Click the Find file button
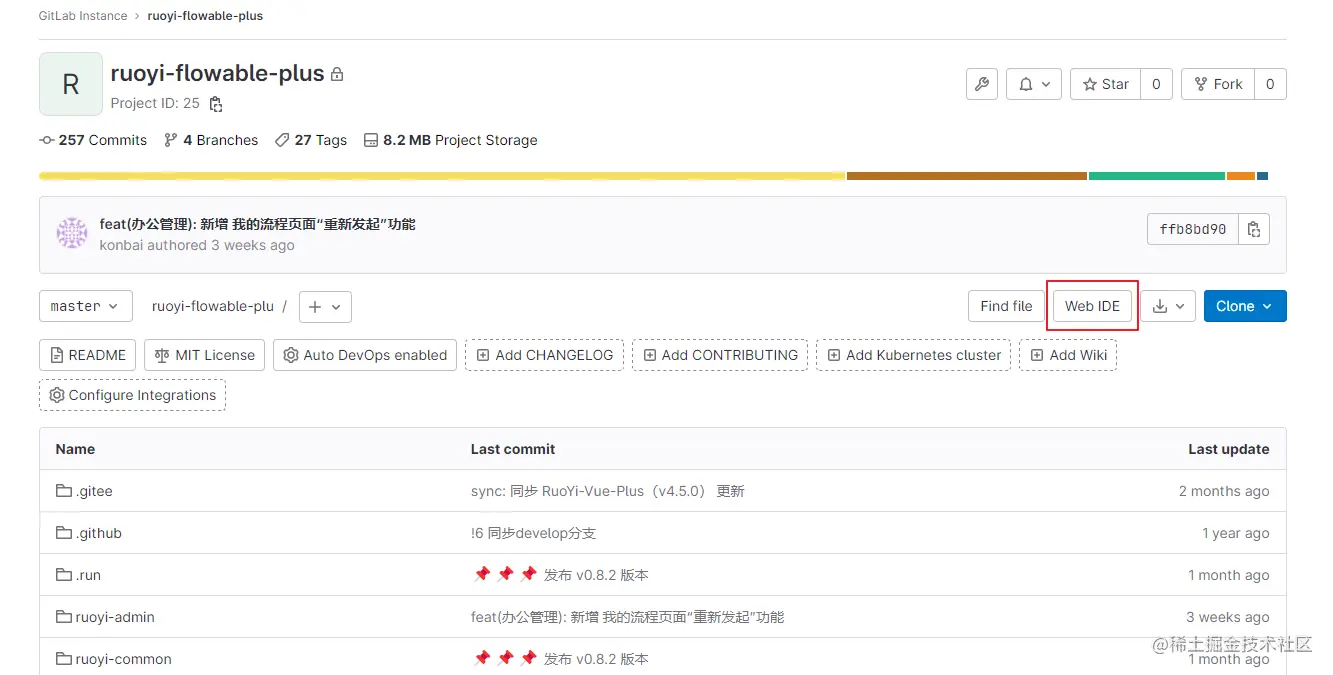1333x675 pixels. point(1006,306)
